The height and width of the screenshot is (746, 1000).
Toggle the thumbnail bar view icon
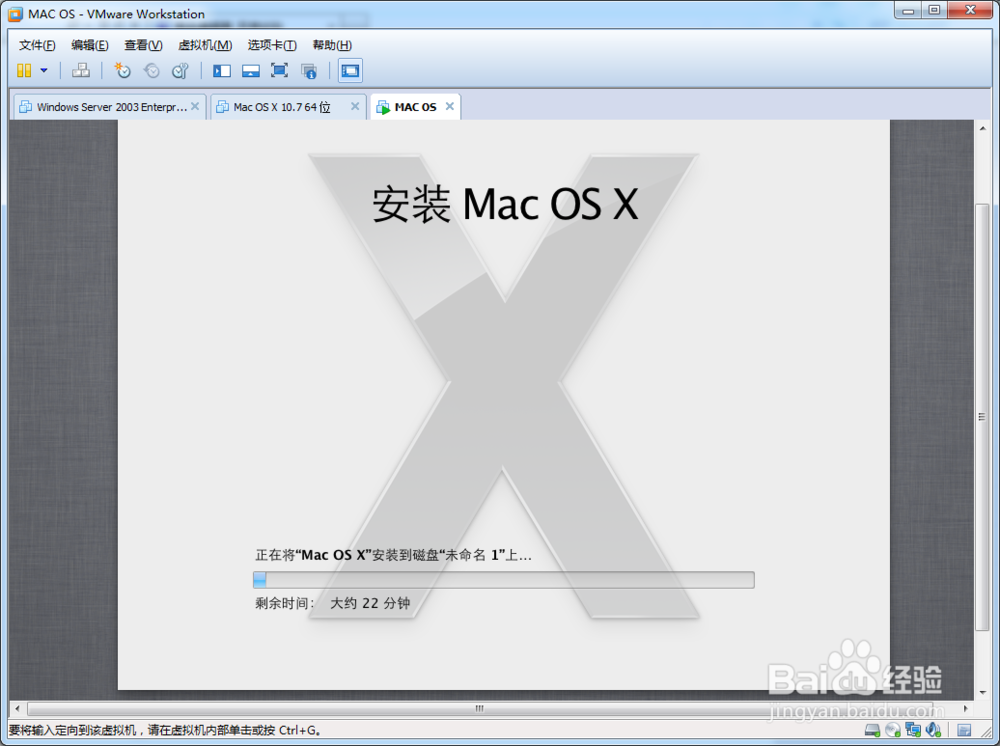(251, 70)
